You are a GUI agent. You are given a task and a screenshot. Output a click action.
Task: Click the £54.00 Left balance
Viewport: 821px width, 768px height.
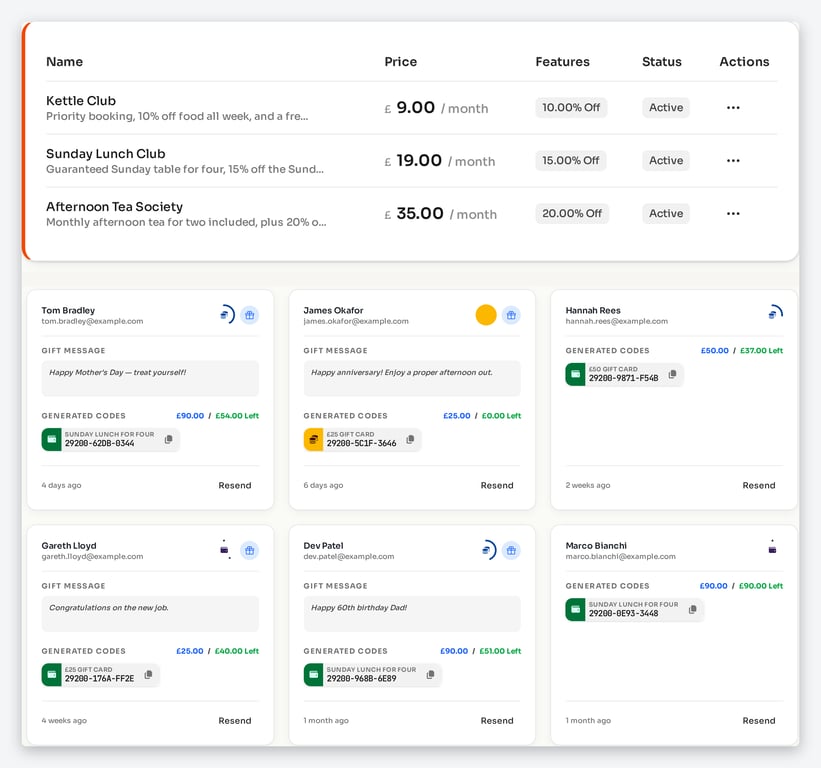pyautogui.click(x=237, y=416)
